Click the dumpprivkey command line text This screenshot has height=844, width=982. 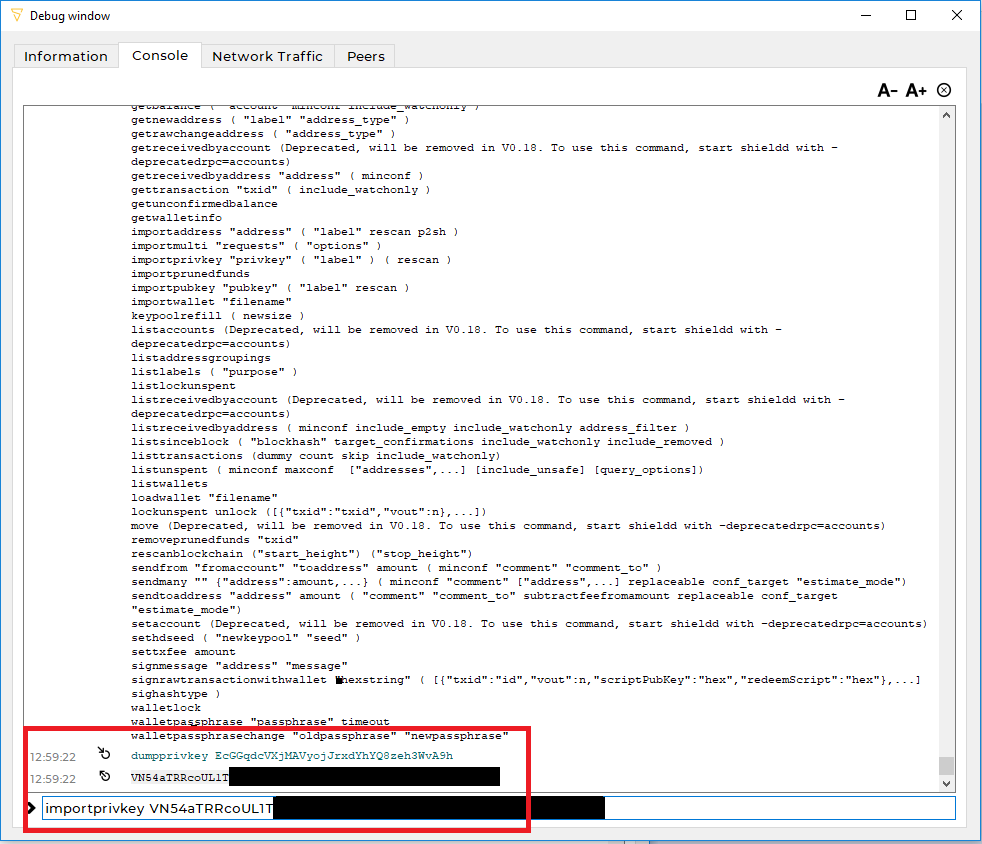click(292, 756)
